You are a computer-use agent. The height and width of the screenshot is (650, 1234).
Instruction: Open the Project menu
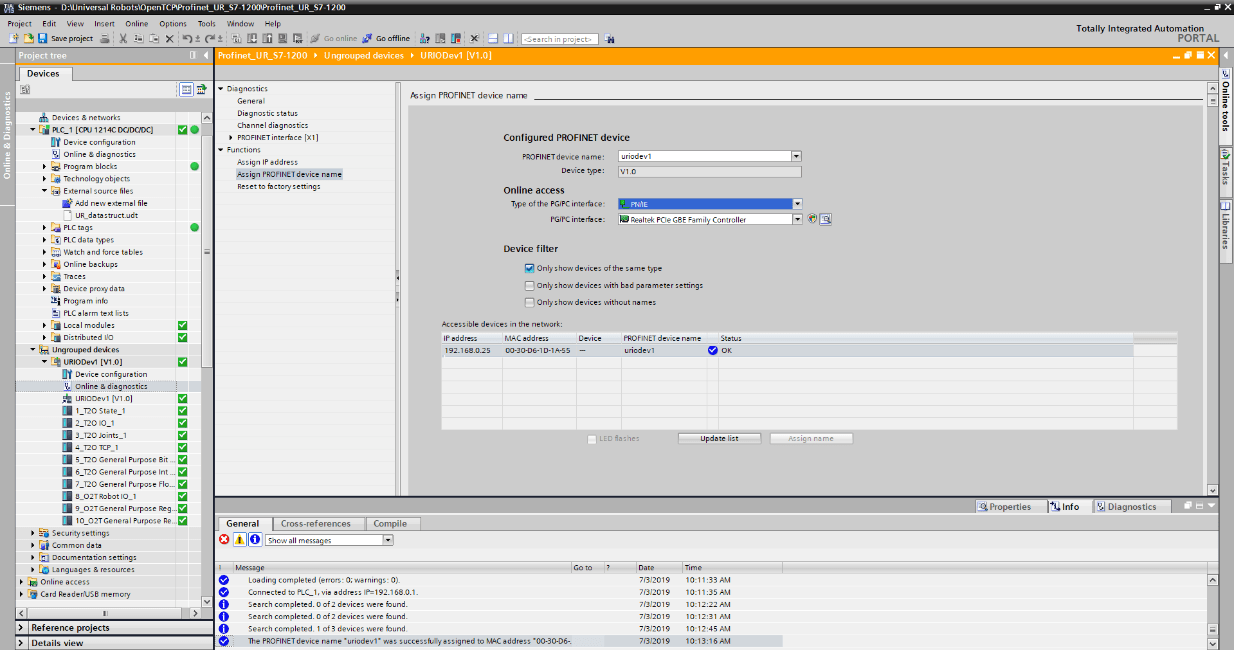tap(20, 23)
